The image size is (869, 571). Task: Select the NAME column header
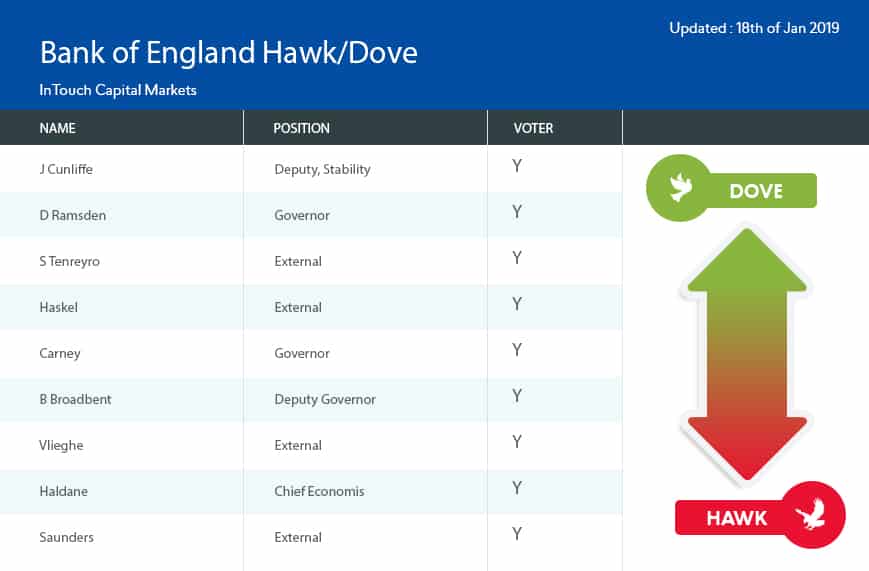click(x=58, y=128)
